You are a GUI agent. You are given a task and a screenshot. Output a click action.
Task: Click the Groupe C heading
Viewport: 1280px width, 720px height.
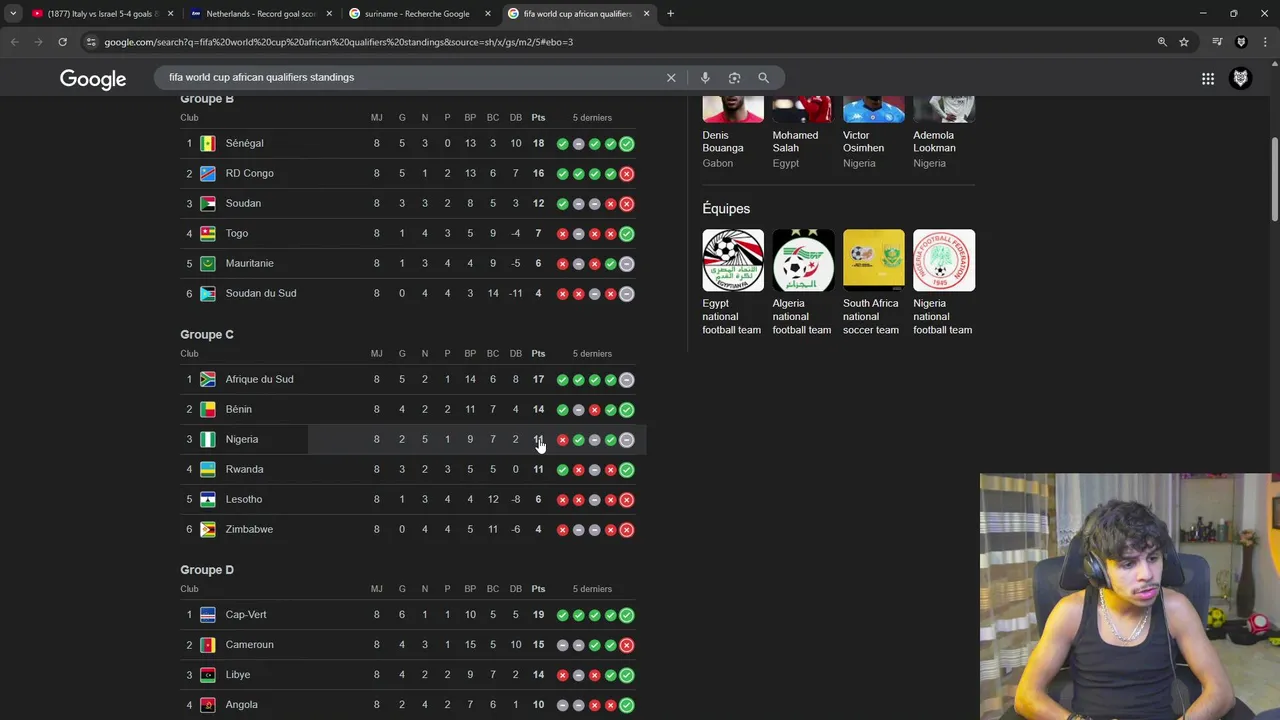click(207, 335)
